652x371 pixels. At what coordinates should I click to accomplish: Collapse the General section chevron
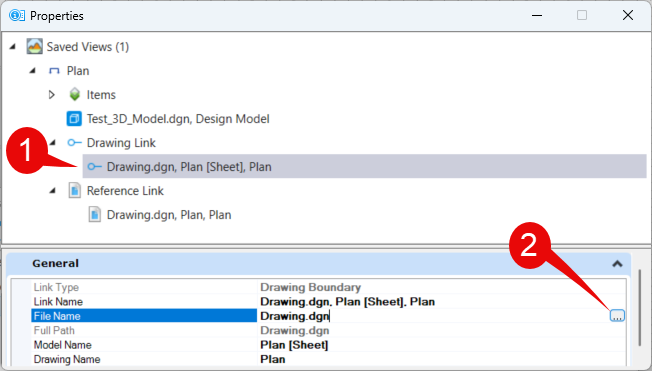click(617, 264)
